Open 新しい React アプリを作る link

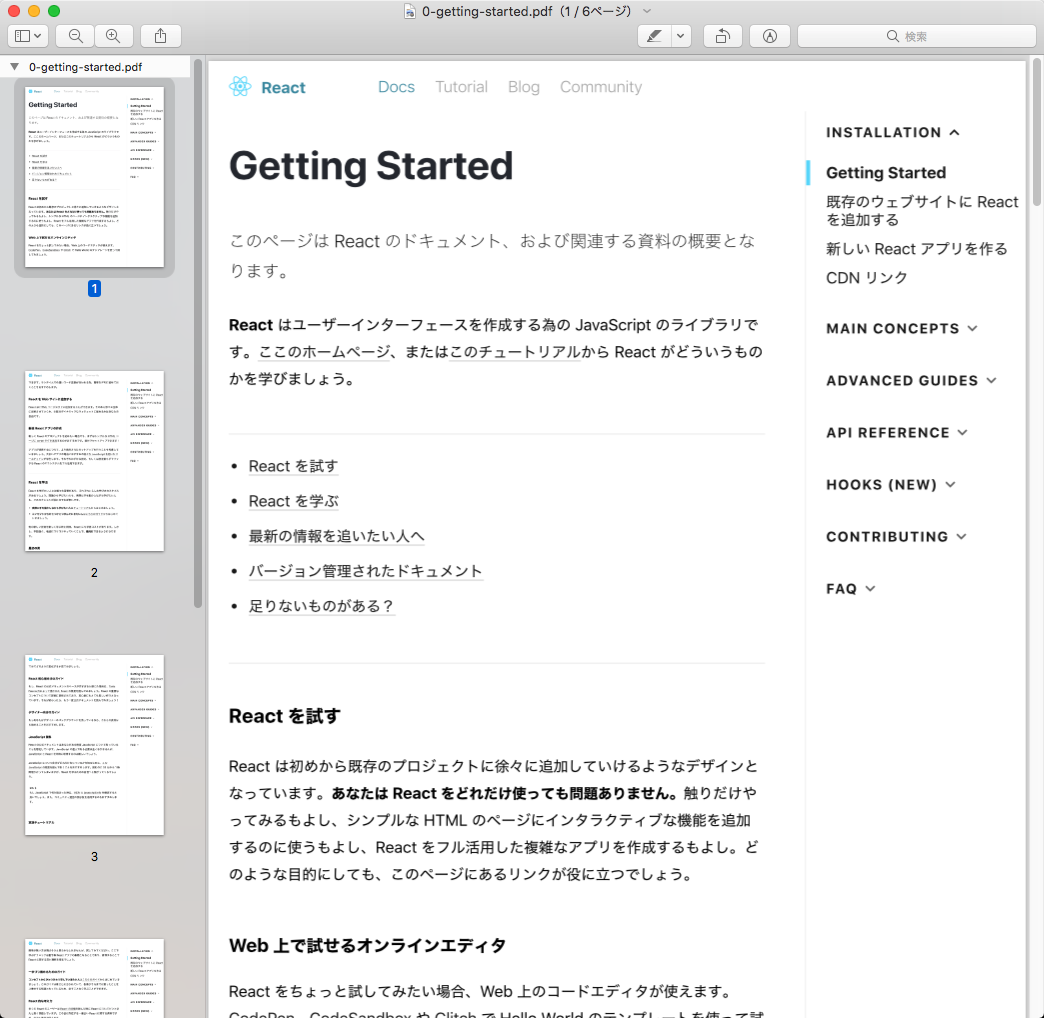pos(916,248)
